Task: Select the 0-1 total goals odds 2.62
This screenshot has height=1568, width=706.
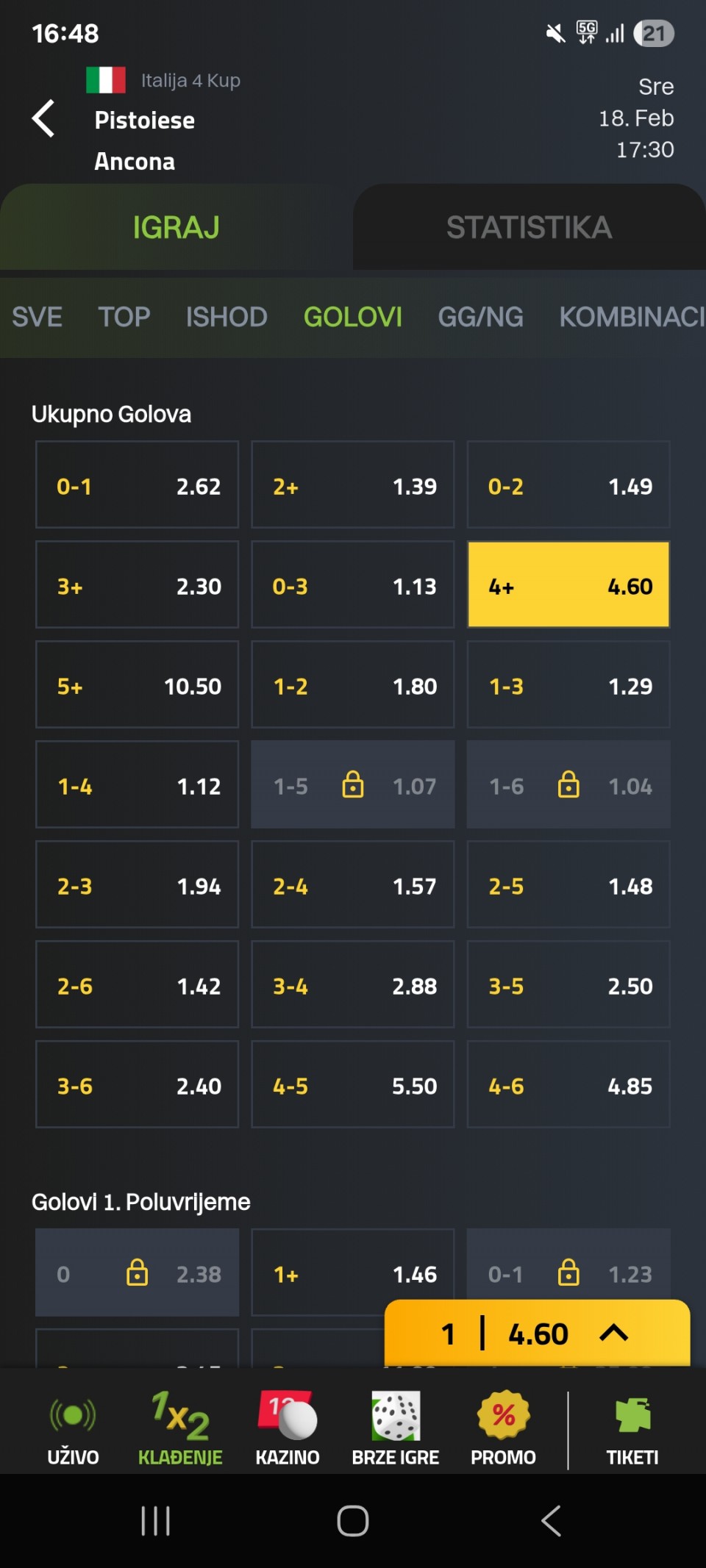Action: point(138,485)
